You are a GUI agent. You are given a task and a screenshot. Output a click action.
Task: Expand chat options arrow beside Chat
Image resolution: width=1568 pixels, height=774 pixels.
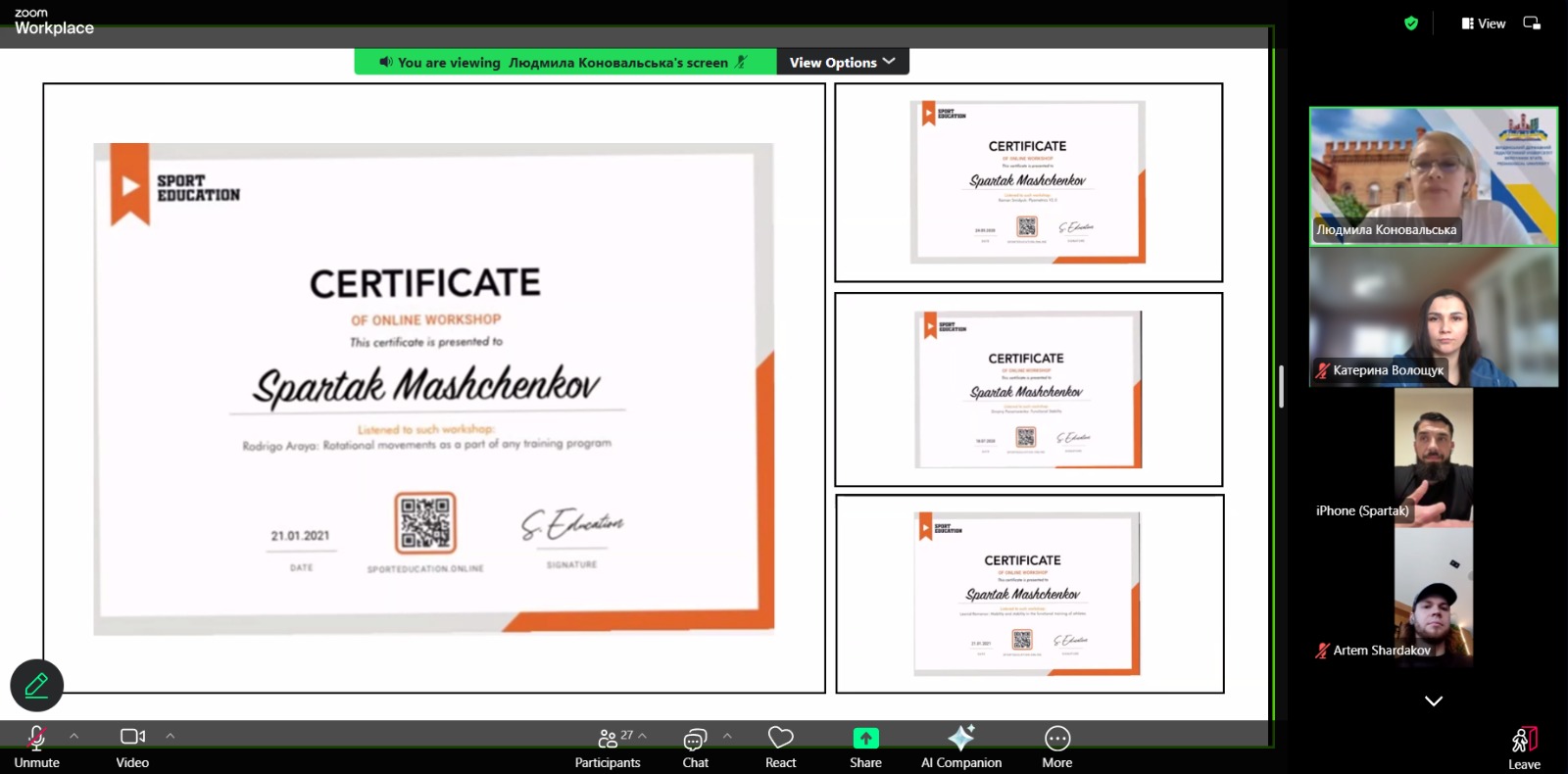pyautogui.click(x=727, y=736)
